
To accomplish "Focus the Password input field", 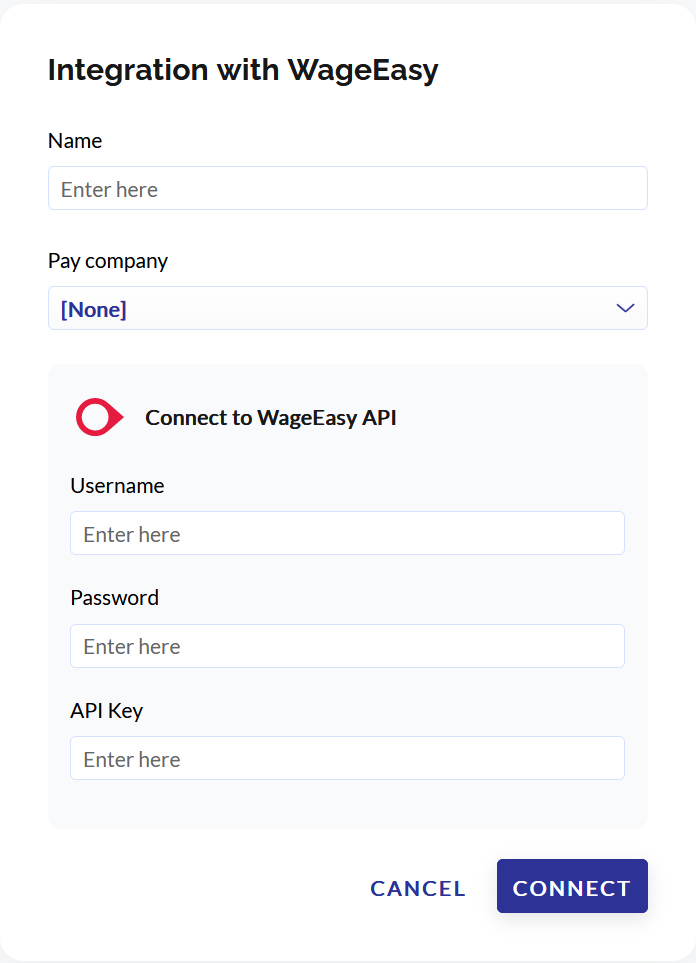I will click(x=347, y=646).
